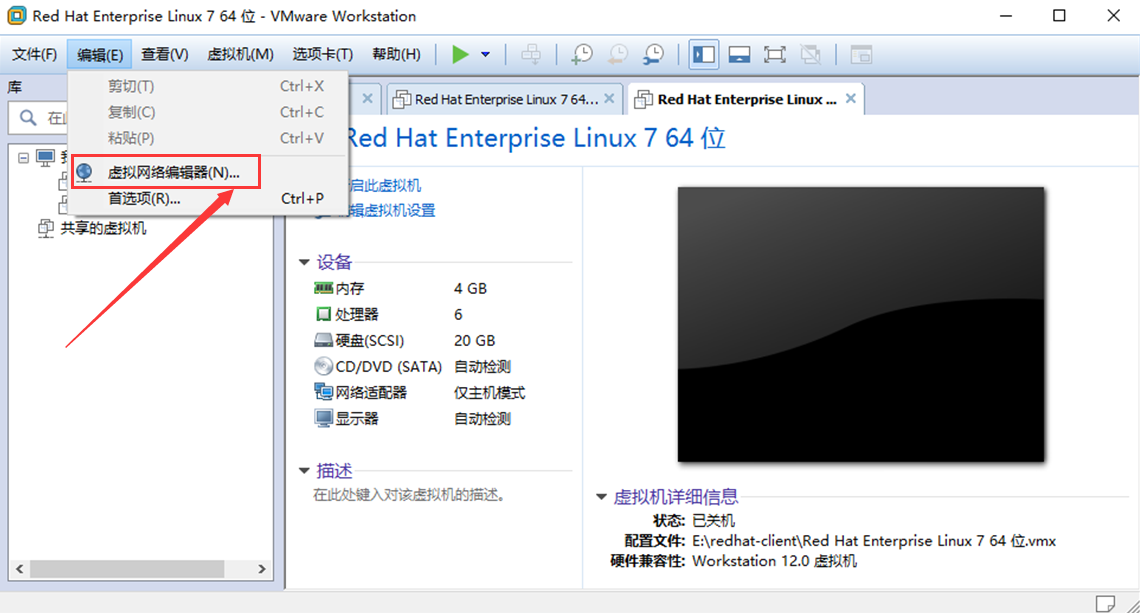1140x613 pixels.
Task: Revert to snapshot using the clock-arrow icon
Action: click(618, 55)
